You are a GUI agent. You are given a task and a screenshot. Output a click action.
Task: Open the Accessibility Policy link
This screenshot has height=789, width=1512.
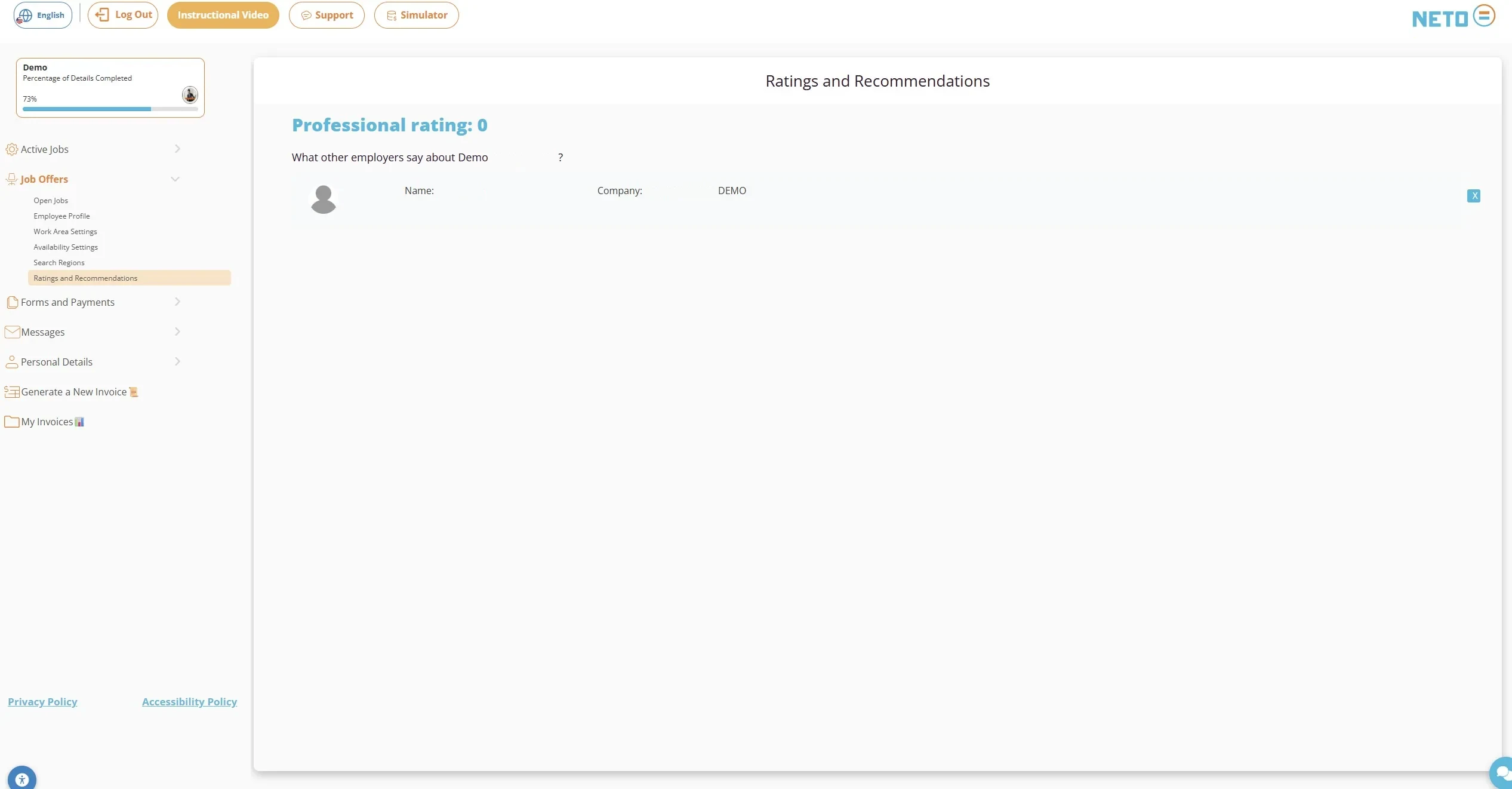click(189, 702)
